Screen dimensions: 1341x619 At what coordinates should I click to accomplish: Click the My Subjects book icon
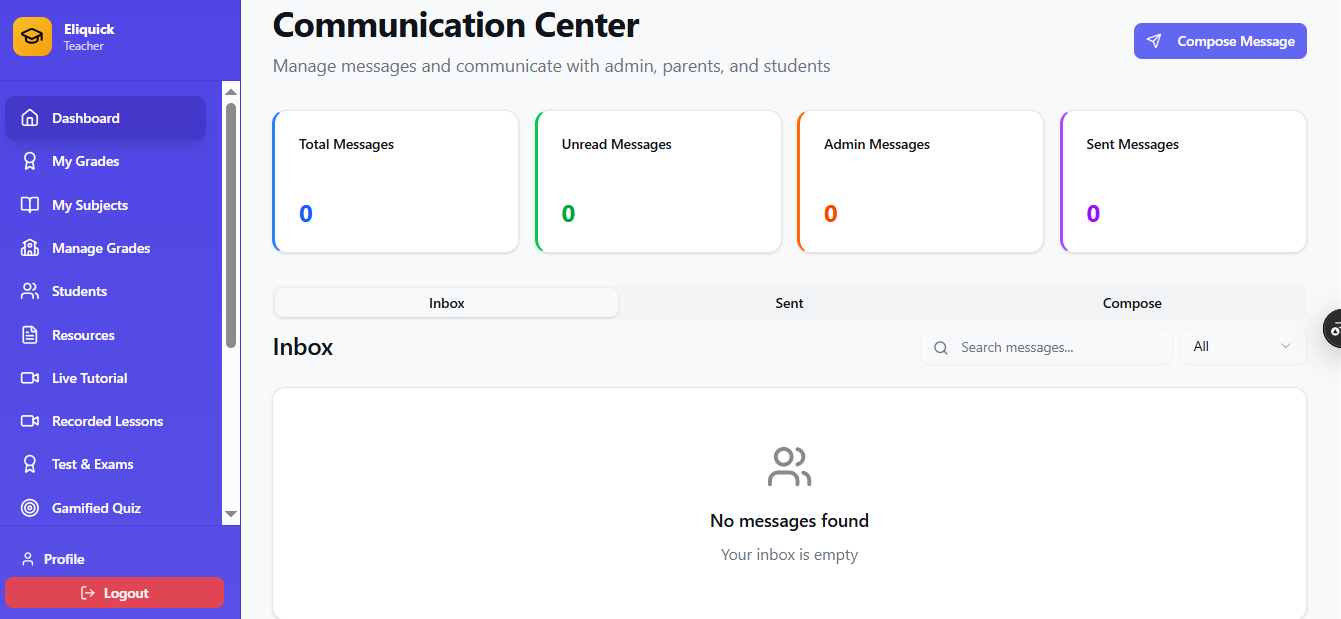[30, 205]
